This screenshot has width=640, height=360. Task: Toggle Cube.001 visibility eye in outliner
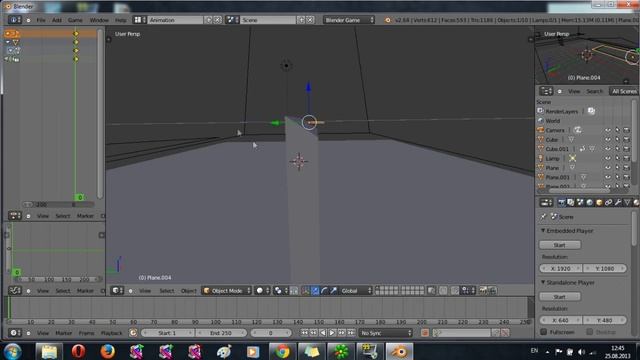[x=608, y=149]
